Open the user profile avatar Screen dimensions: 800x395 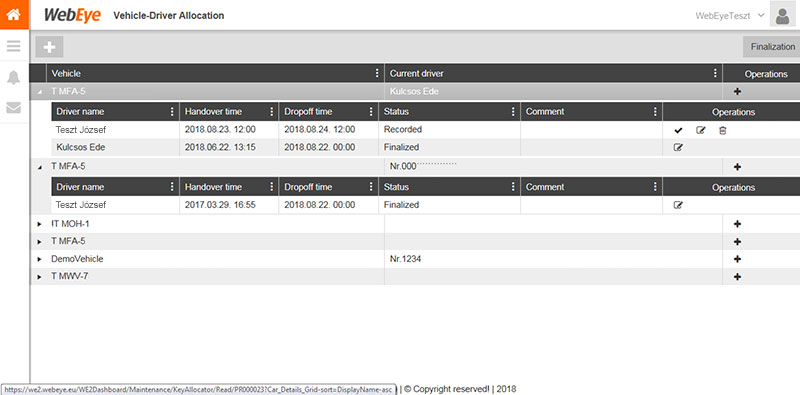(782, 16)
